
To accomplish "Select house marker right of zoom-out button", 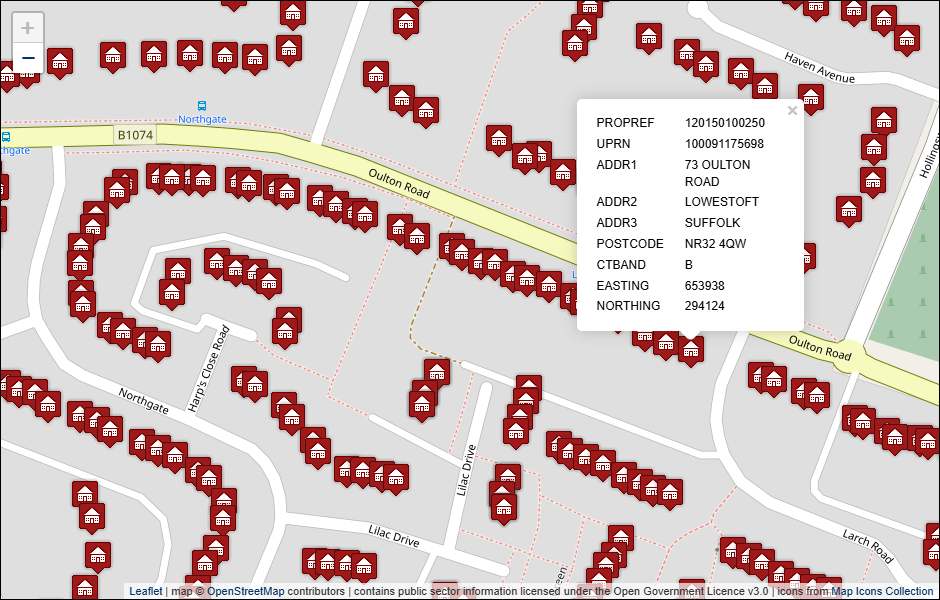I will coord(60,62).
